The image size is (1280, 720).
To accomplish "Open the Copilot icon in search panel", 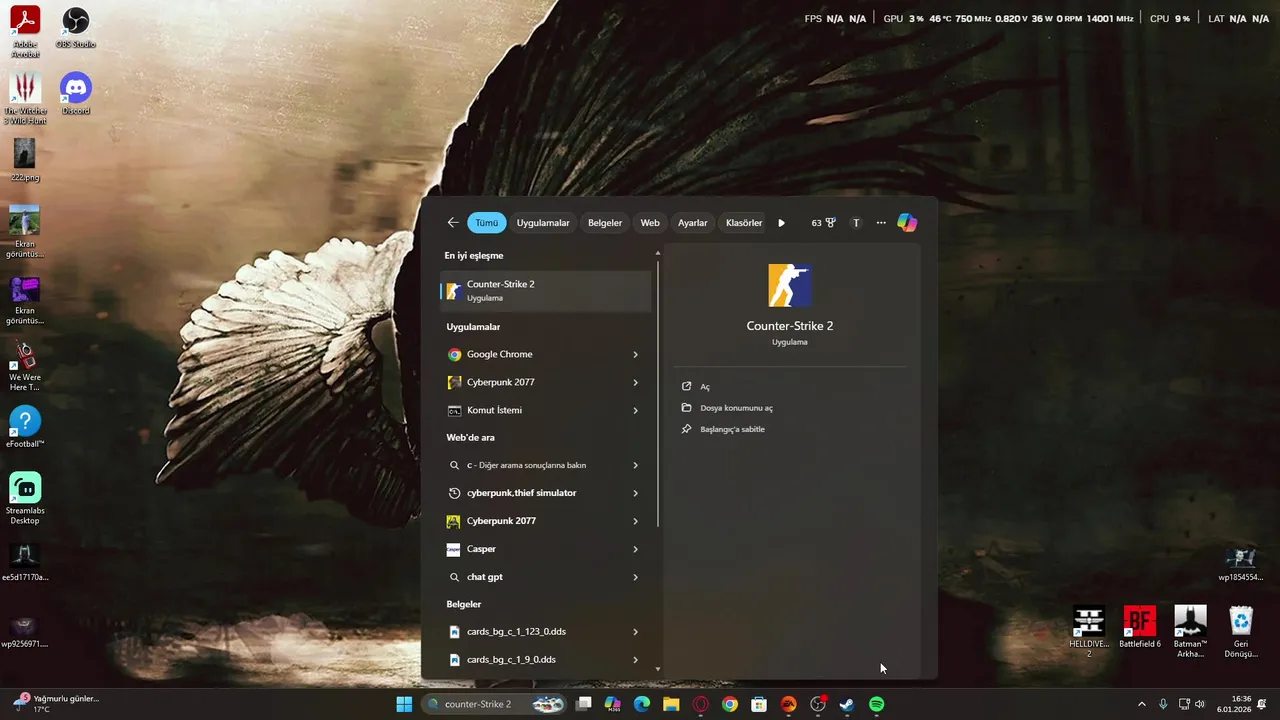I will pyautogui.click(x=907, y=223).
